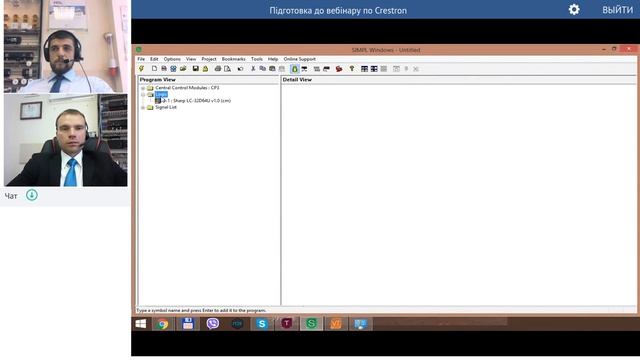Click the blue grid toolbar icon
Screen dimensions: 640x360
tap(173, 69)
